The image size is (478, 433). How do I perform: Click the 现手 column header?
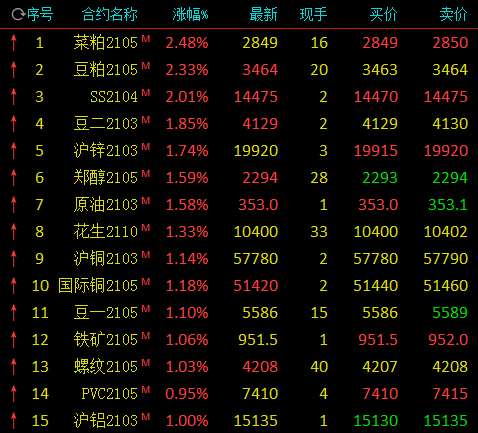(313, 15)
